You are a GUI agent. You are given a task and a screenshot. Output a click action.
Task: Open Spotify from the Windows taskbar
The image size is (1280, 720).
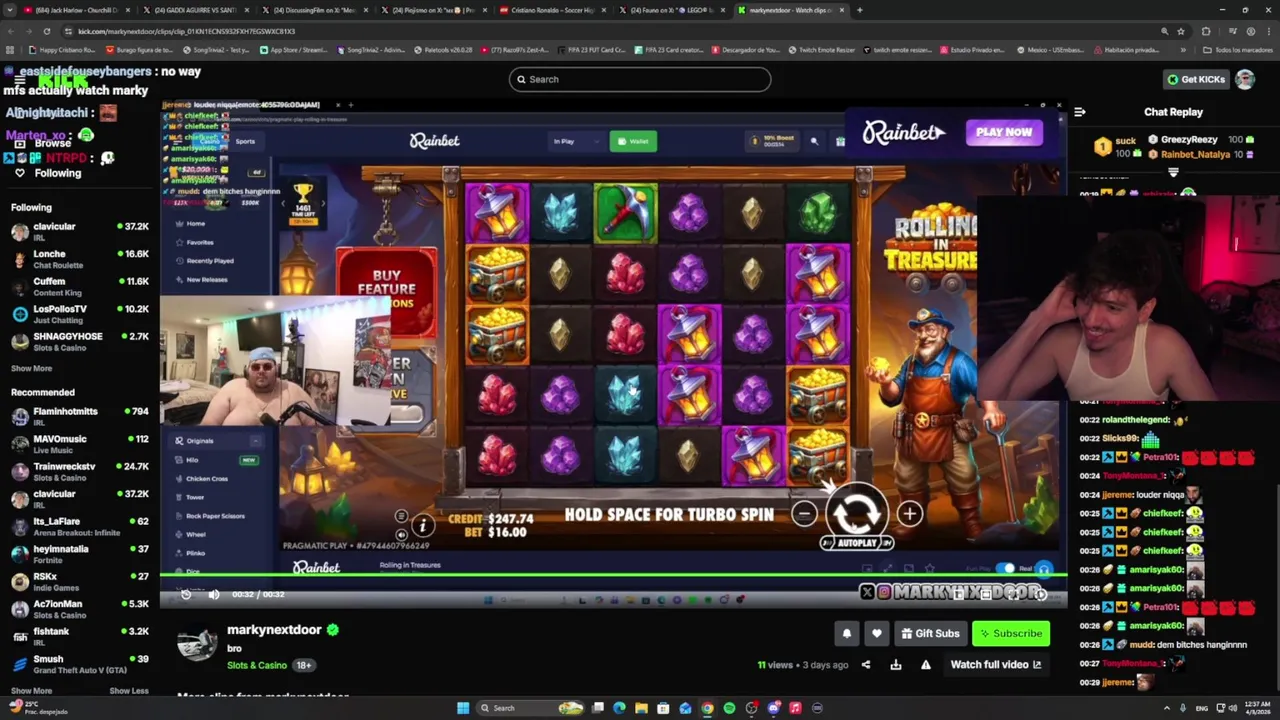[729, 708]
